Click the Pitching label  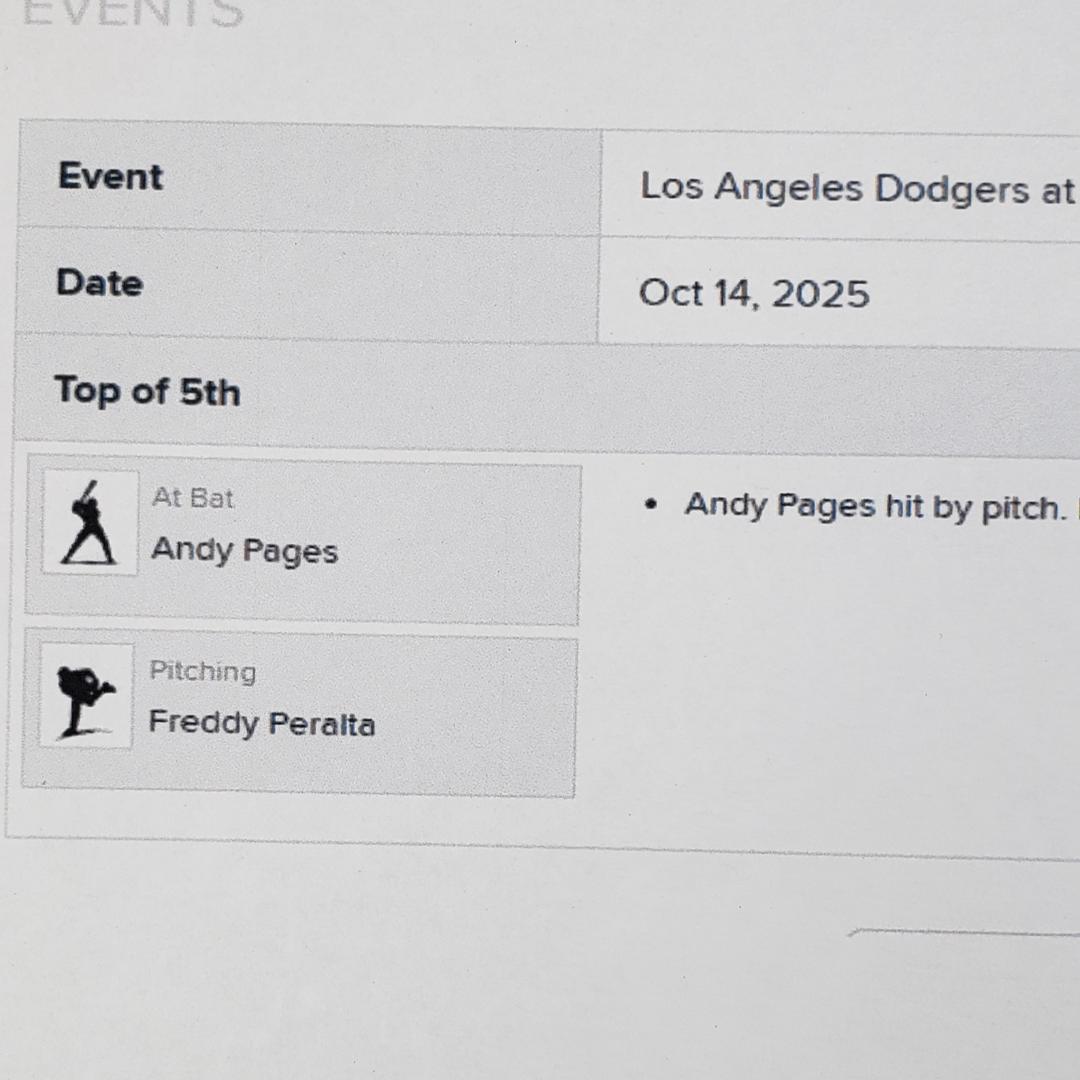point(202,671)
